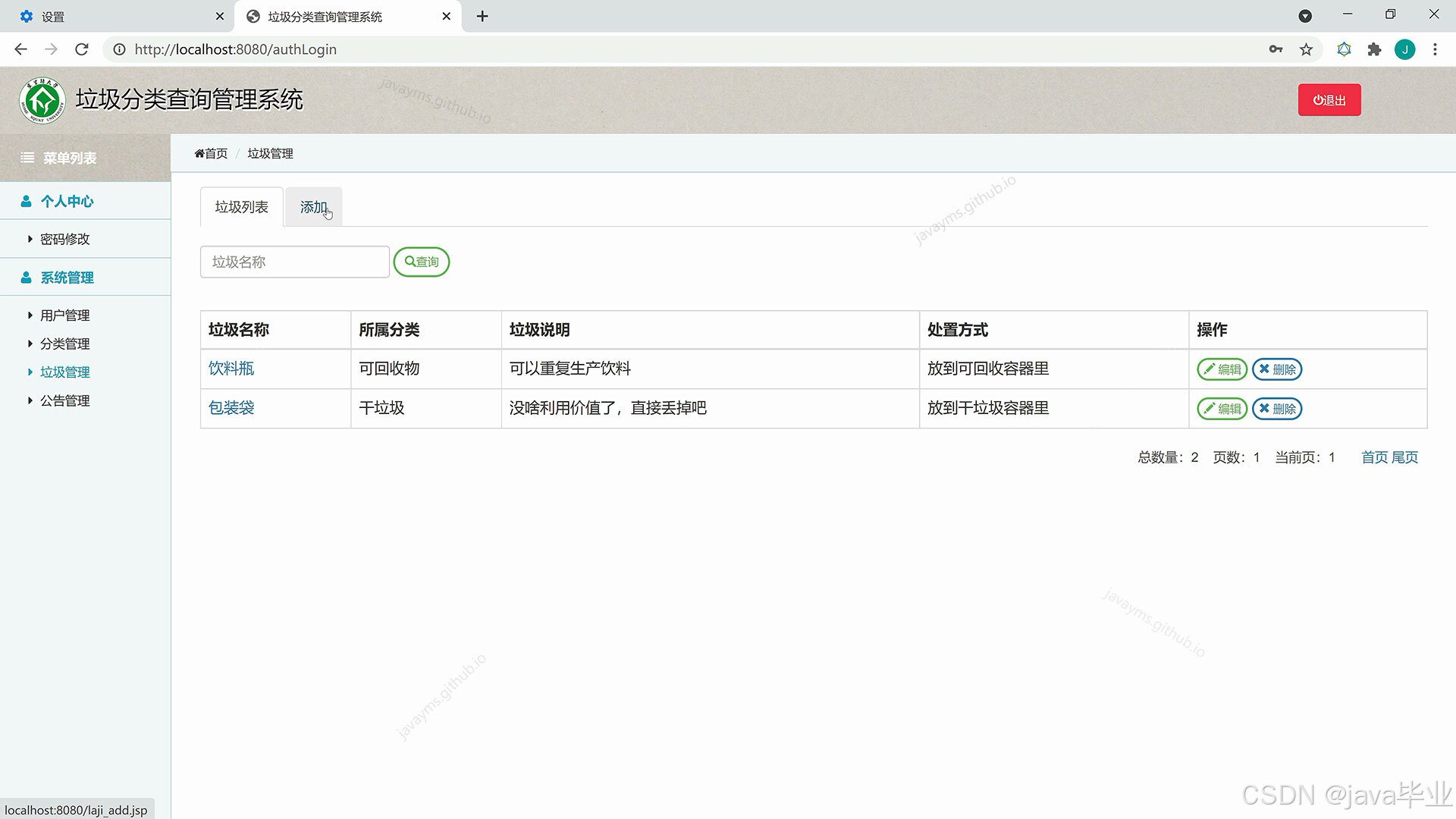Screen dimensions: 1456x819
Task: Open the 饮料瓶 link
Action: [231, 369]
